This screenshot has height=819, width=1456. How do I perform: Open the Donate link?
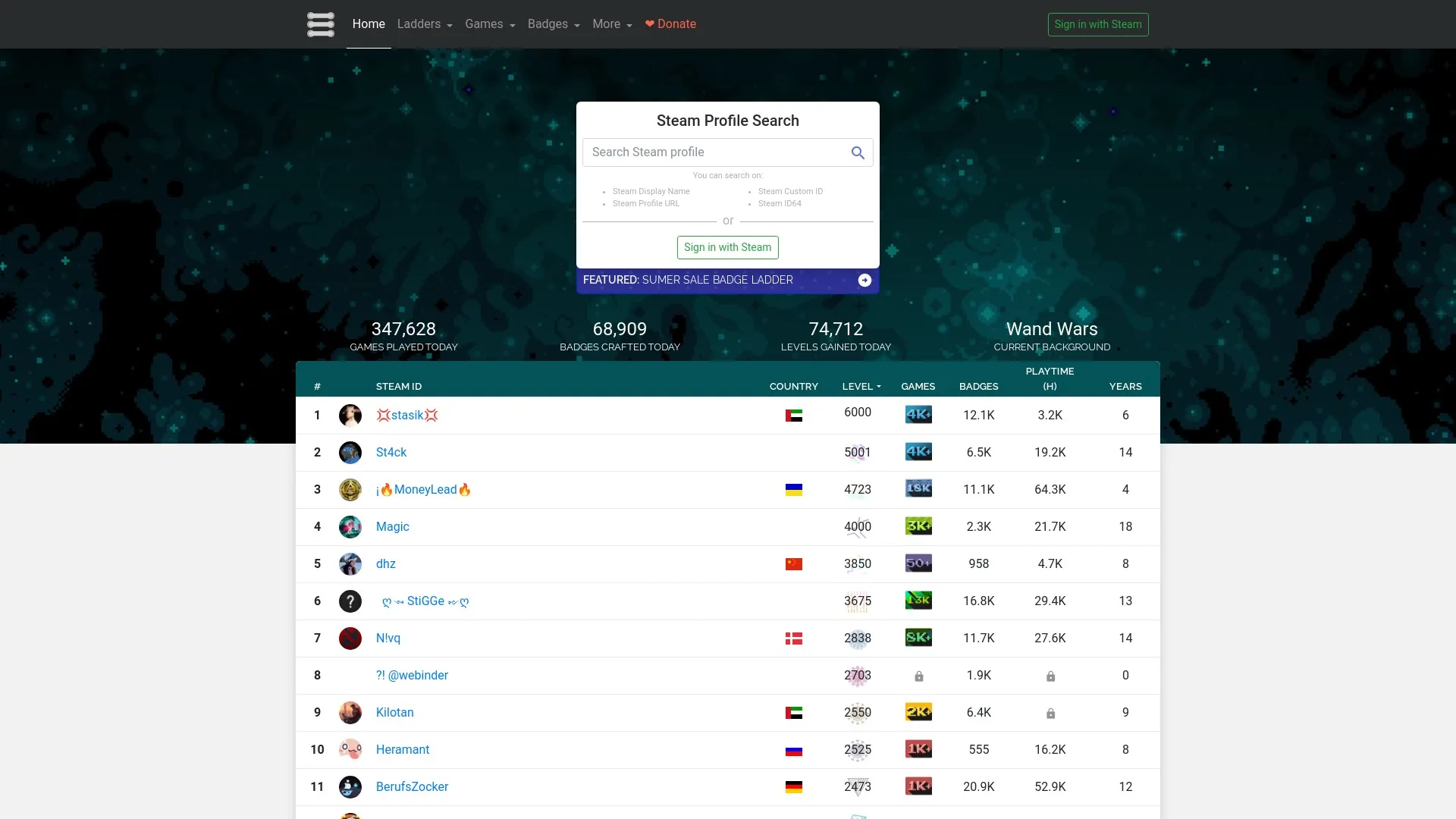click(670, 24)
